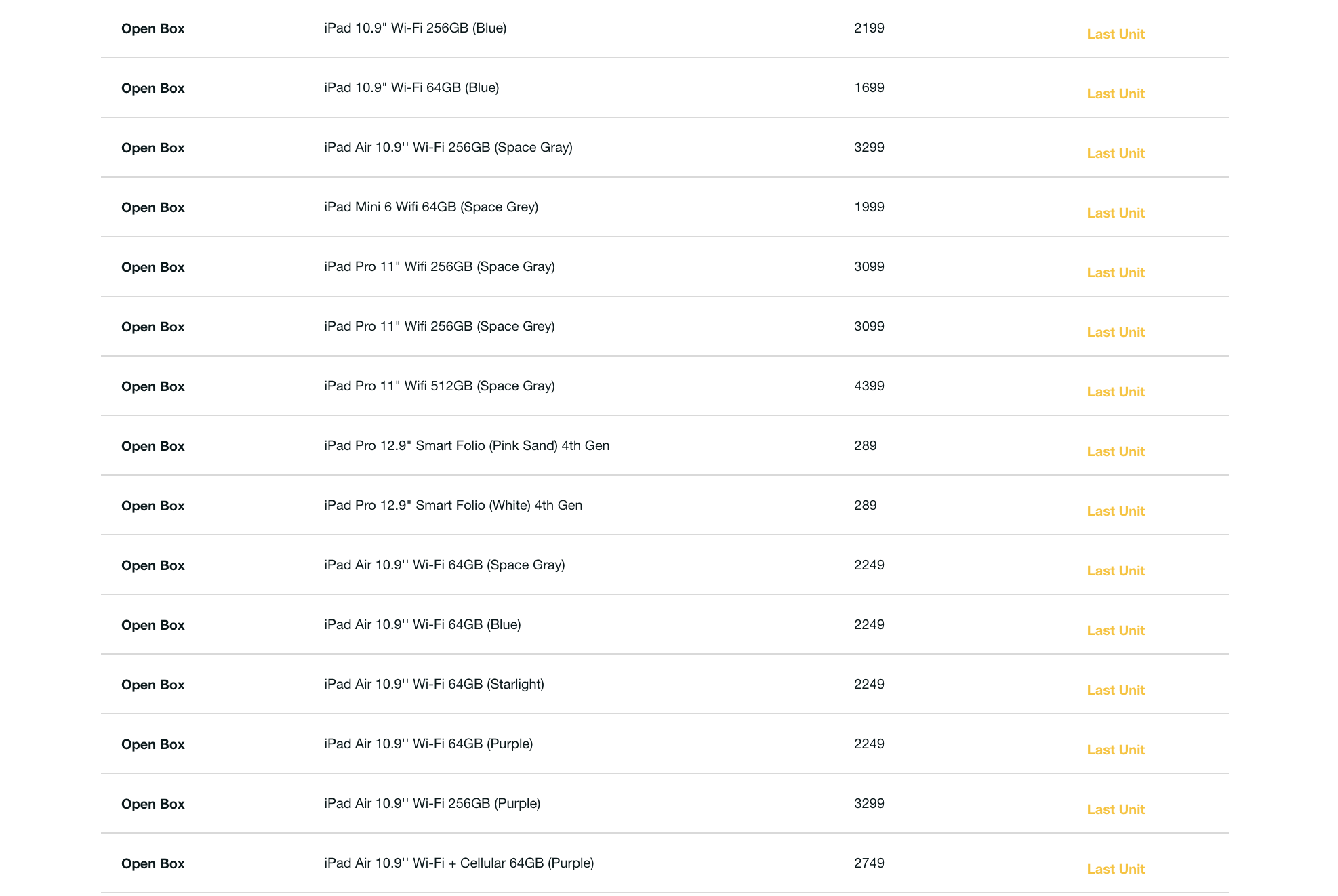Open the iPad Mini 6 Wifi 64GB product name
The height and width of the screenshot is (896, 1338).
coord(431,207)
